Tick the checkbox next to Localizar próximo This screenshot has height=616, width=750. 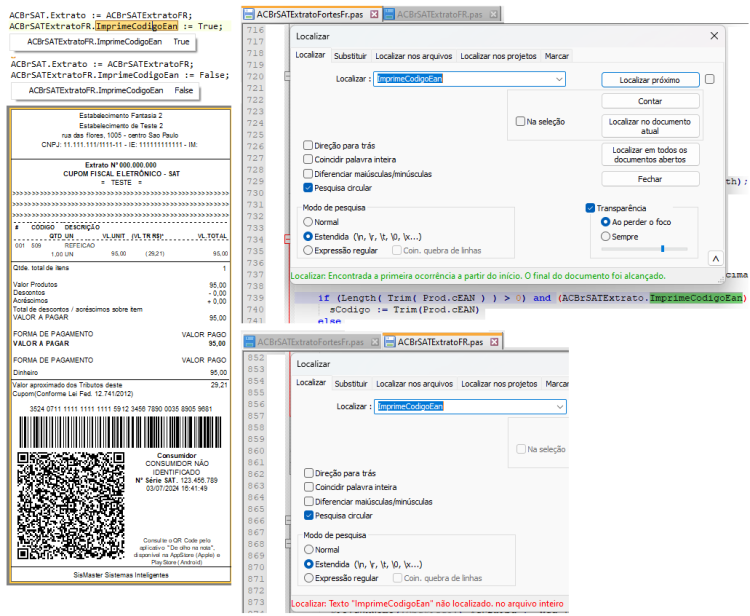(710, 79)
